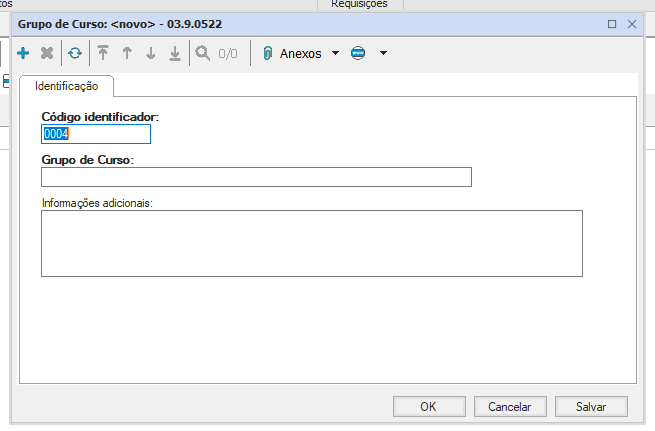Click the magnifier search icon

click(x=202, y=54)
